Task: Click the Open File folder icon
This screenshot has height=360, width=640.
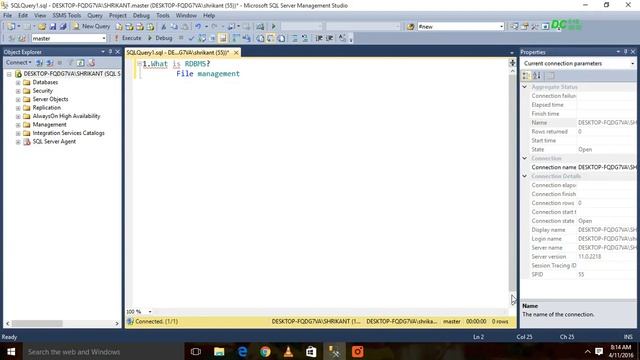Action: click(42, 27)
